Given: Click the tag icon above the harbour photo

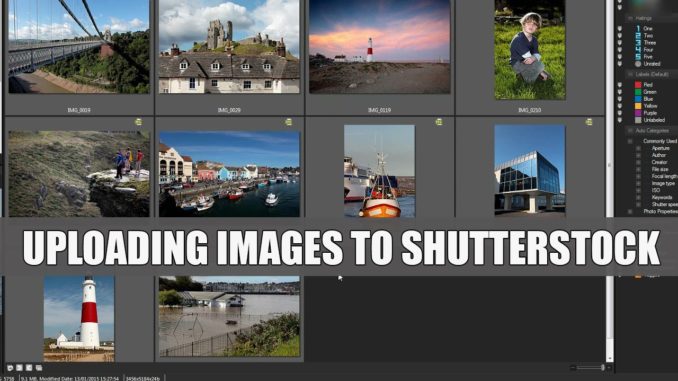Looking at the screenshot, I should (288, 122).
